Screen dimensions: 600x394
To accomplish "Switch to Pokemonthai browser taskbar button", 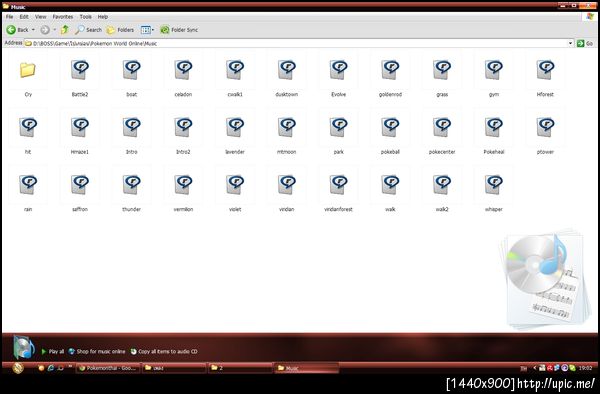I will [x=108, y=368].
